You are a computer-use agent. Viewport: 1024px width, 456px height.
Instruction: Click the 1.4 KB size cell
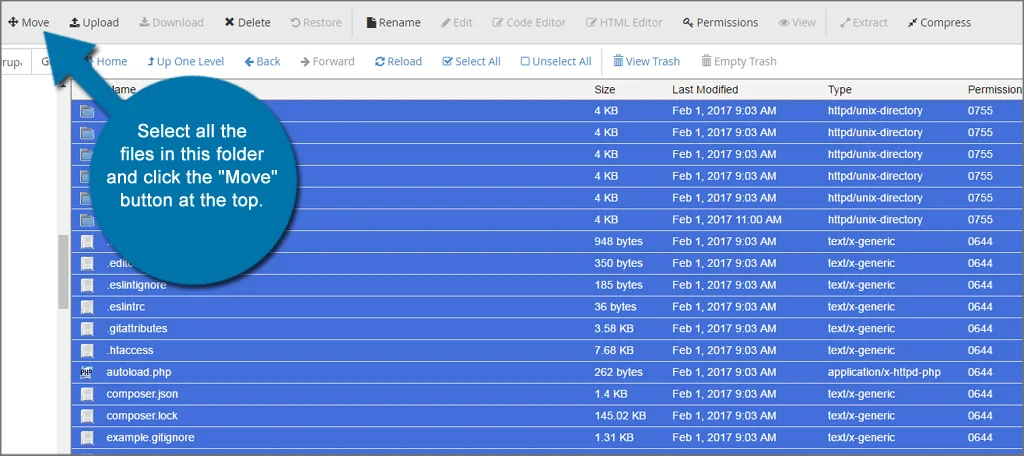[611, 394]
